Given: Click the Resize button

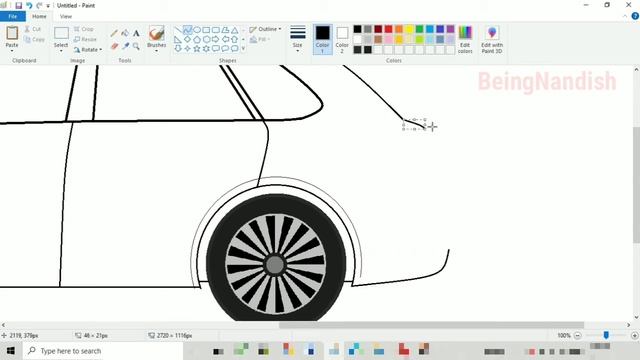Looking at the screenshot, I should 85,40.
